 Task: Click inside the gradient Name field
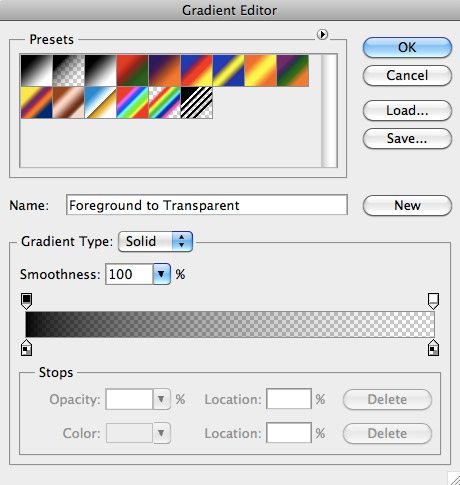[x=207, y=205]
